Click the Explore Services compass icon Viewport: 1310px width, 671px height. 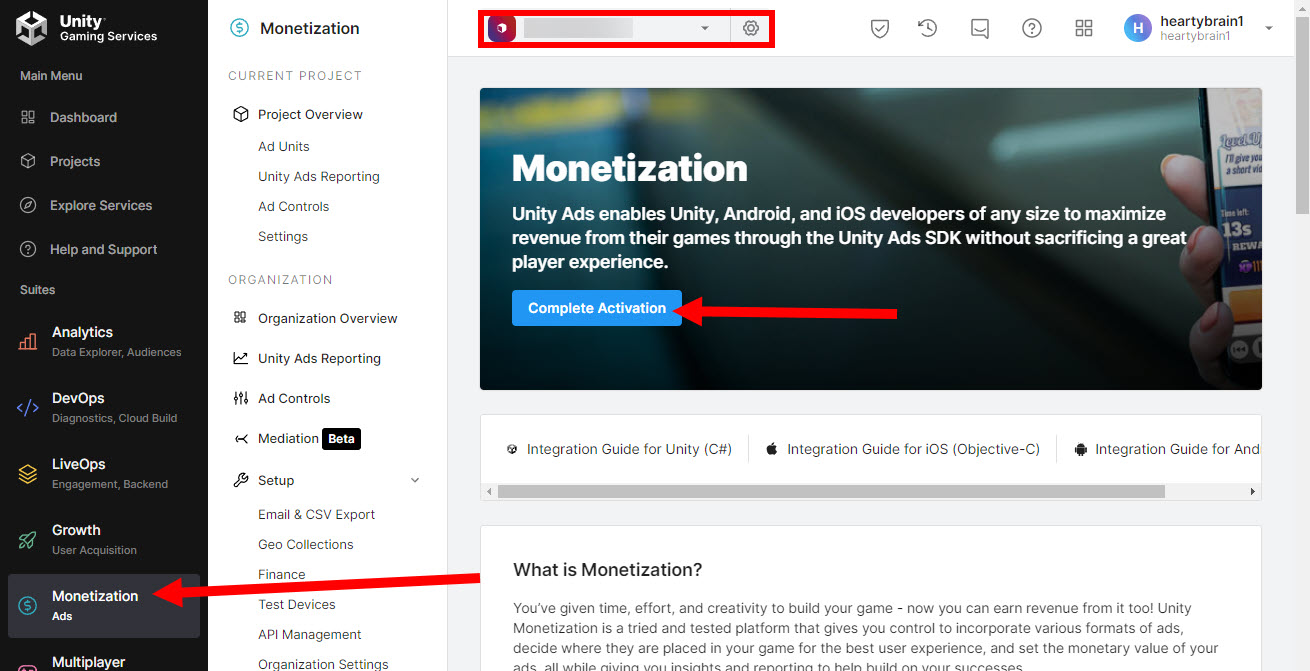[x=28, y=205]
